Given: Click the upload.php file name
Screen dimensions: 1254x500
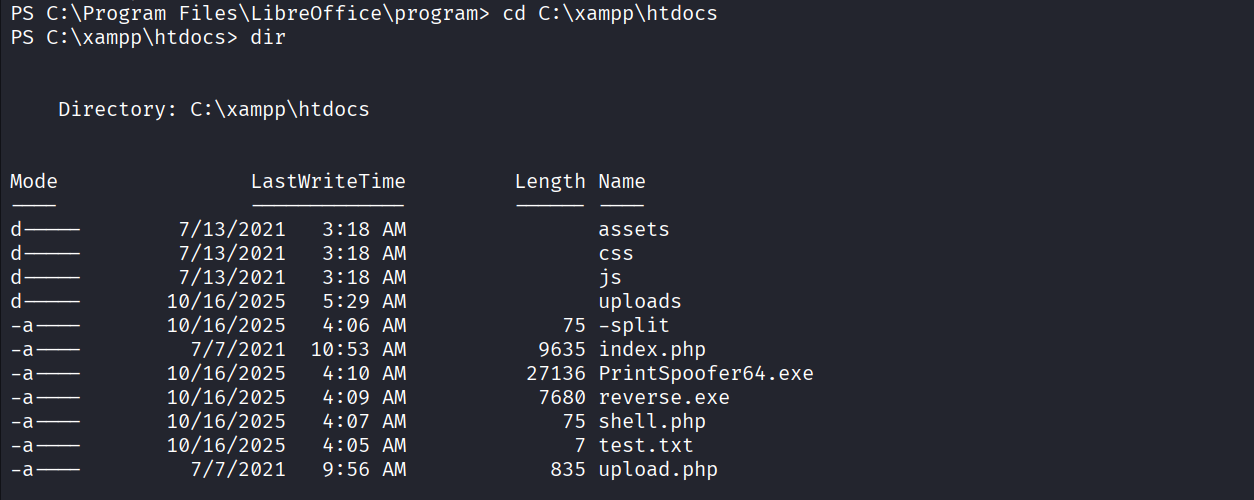Looking at the screenshot, I should coord(658,470).
